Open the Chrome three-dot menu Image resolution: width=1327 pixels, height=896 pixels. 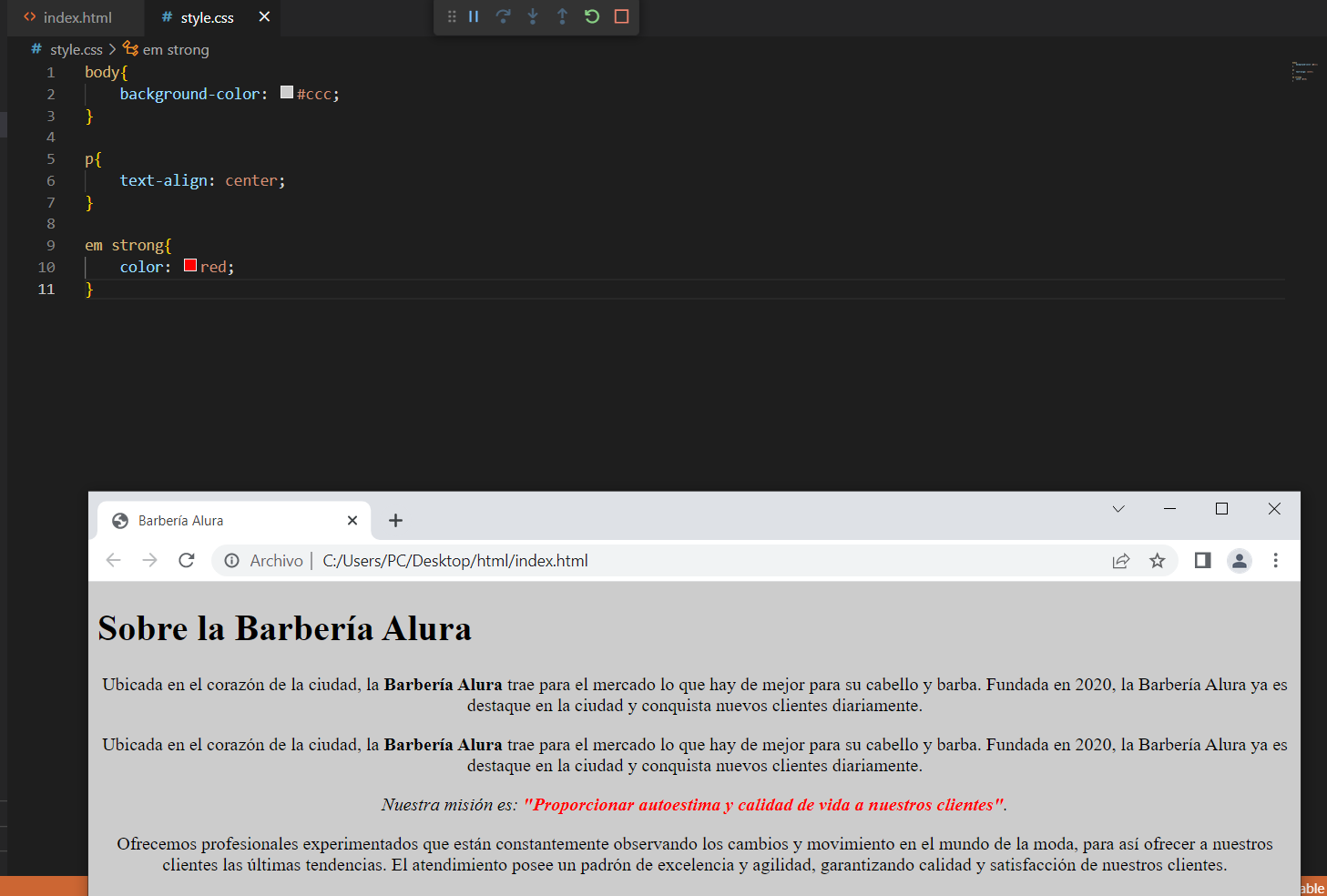tap(1275, 560)
